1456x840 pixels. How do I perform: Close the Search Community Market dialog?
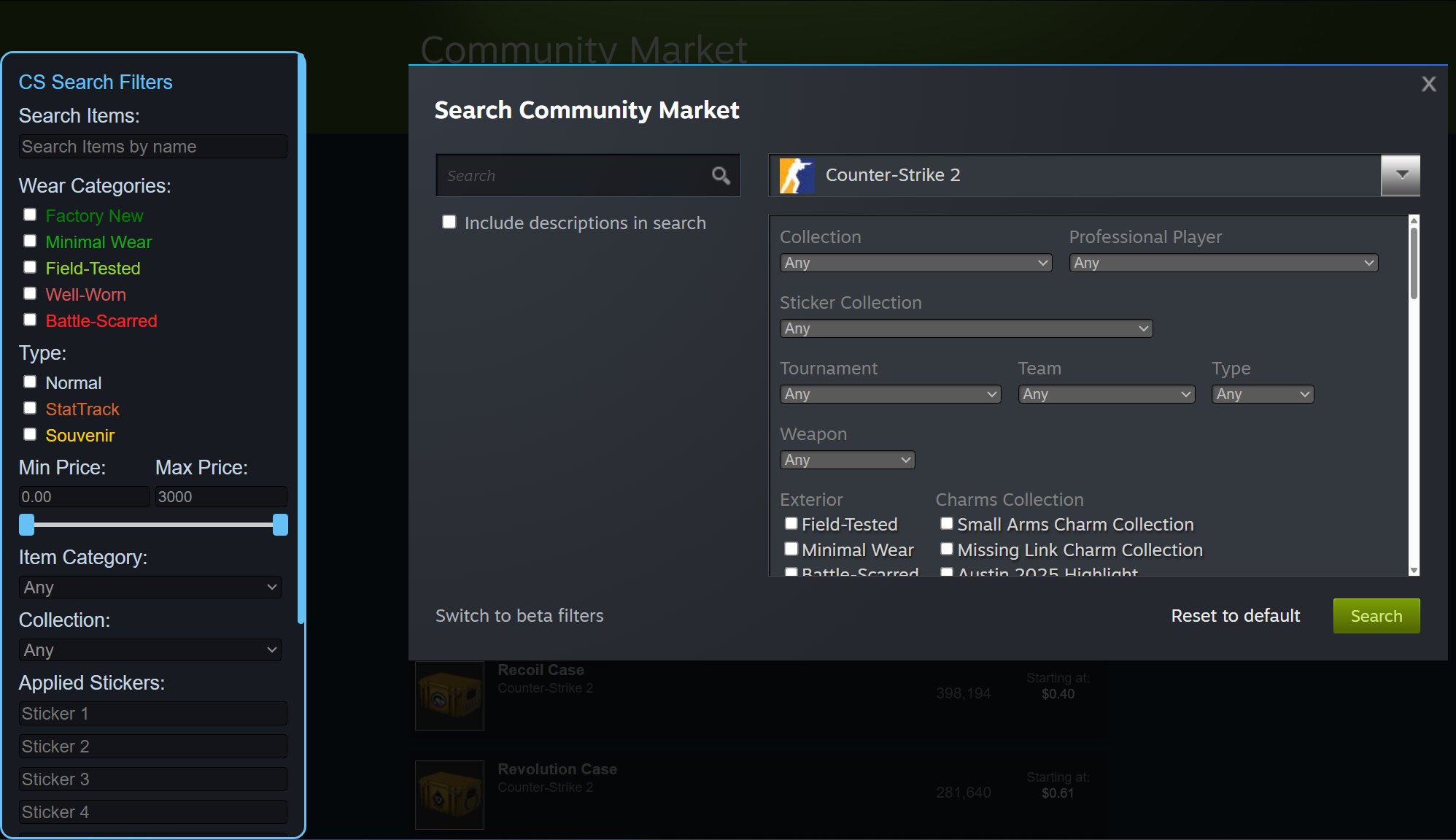click(x=1428, y=84)
